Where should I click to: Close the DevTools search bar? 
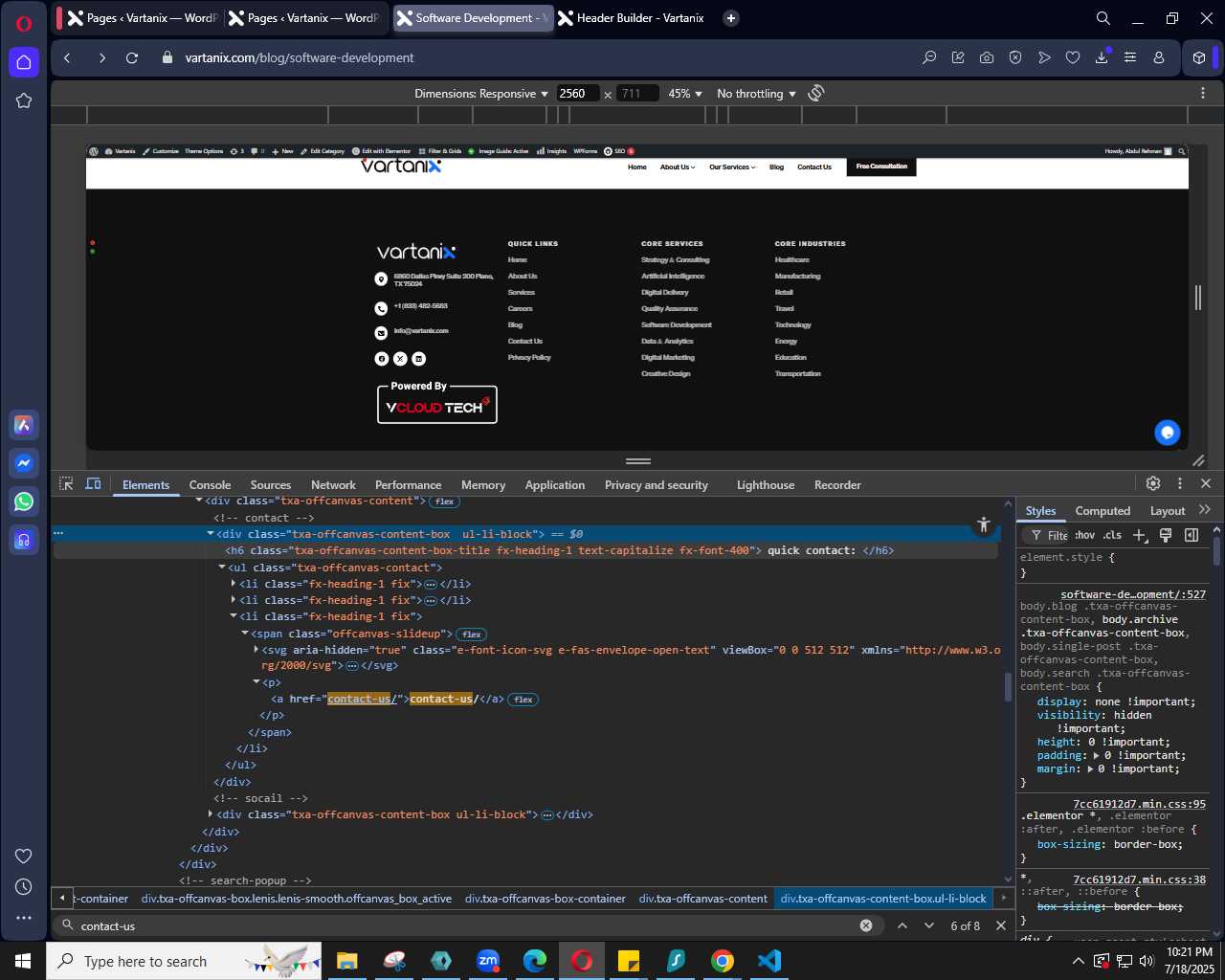(1001, 925)
